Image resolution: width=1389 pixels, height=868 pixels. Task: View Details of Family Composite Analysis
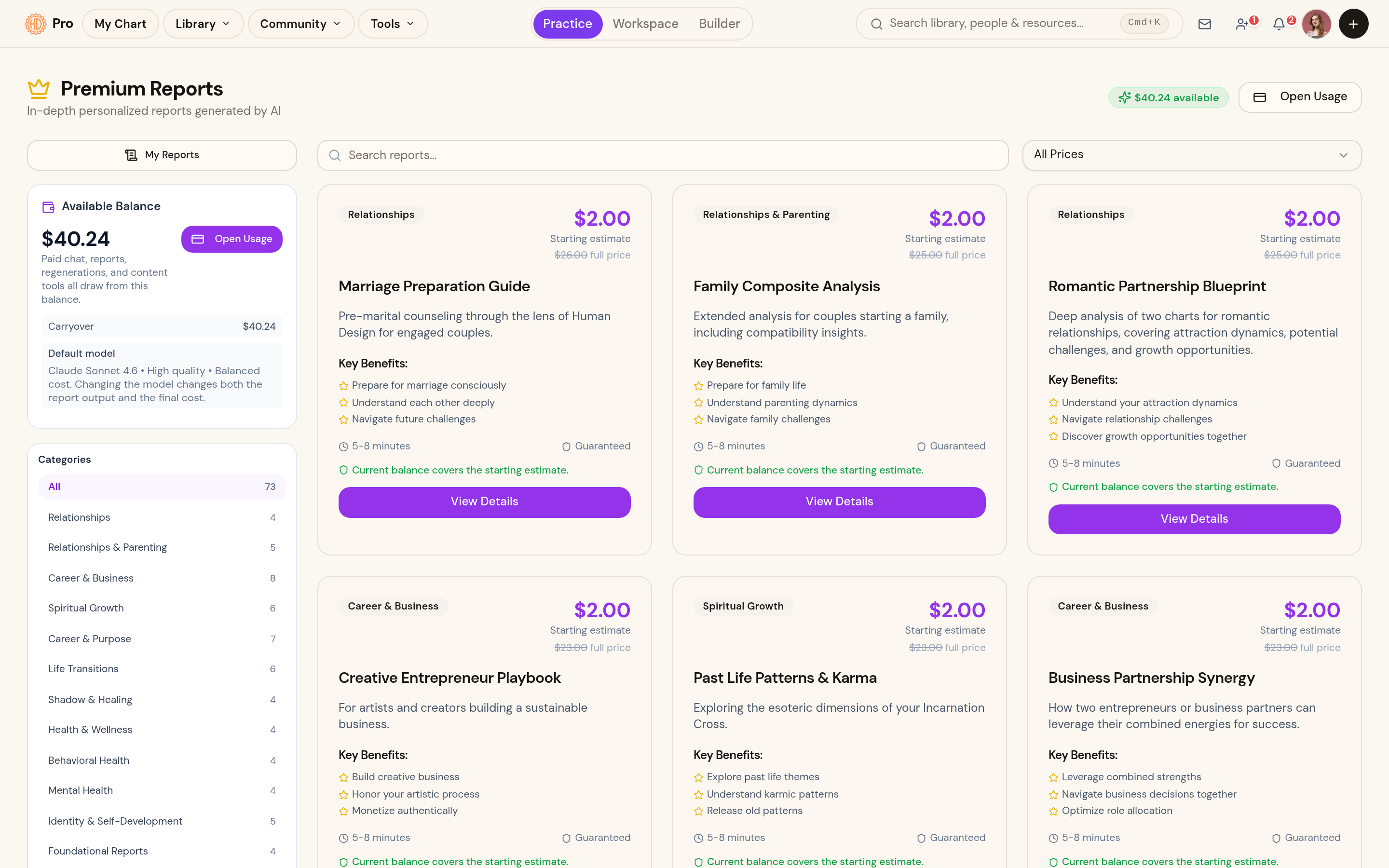(x=839, y=502)
